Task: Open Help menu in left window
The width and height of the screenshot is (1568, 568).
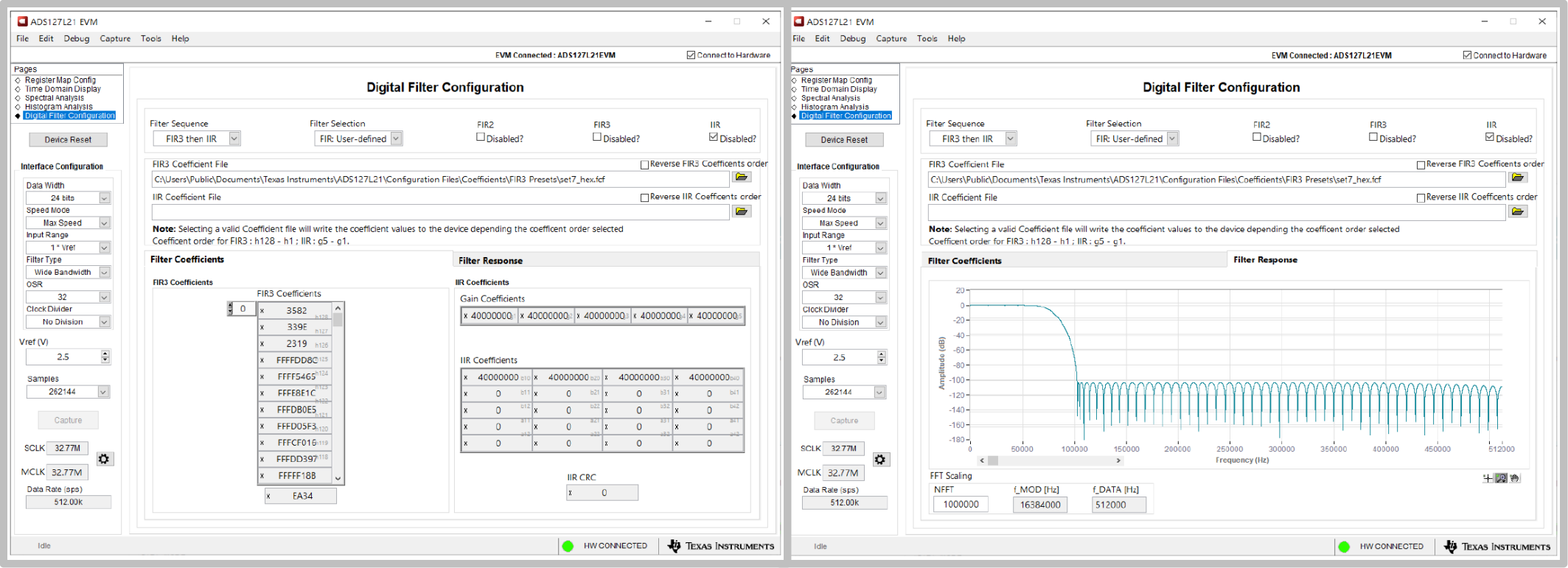Action: click(180, 38)
